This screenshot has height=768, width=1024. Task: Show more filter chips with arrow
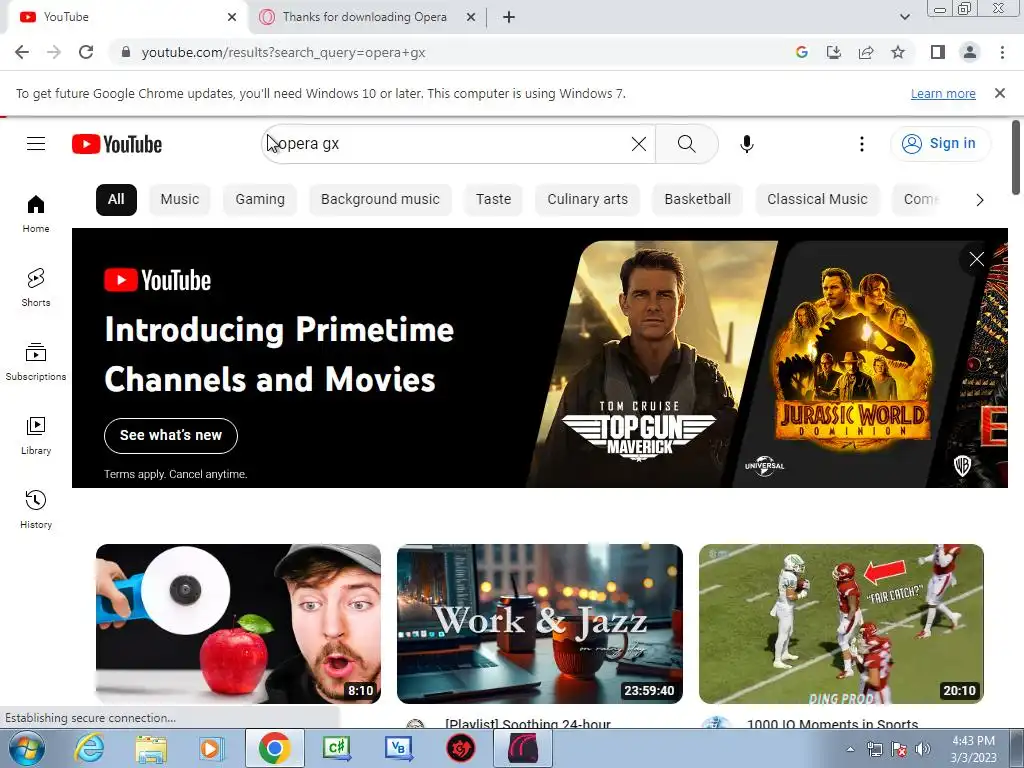click(979, 200)
